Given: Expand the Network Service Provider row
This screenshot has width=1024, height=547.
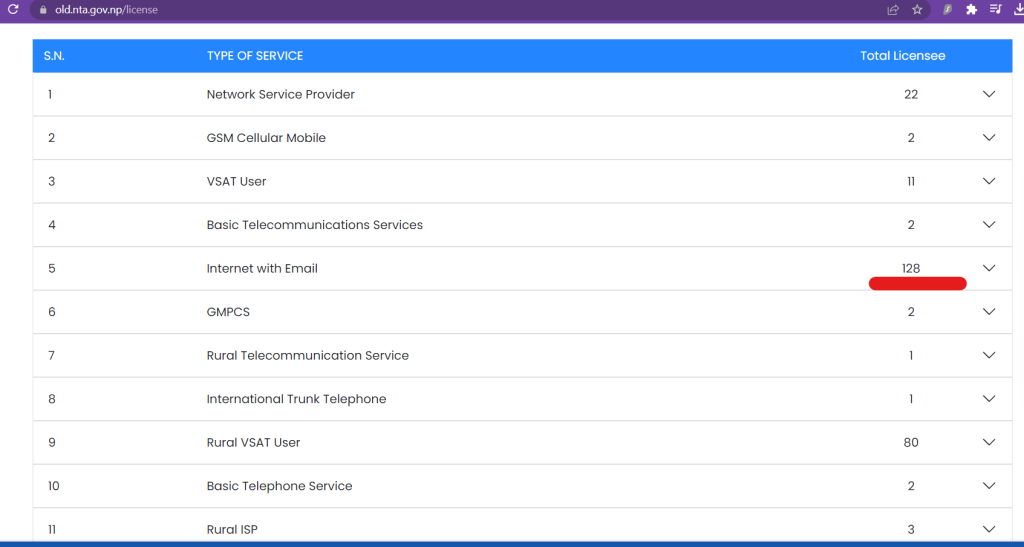Looking at the screenshot, I should tap(989, 94).
